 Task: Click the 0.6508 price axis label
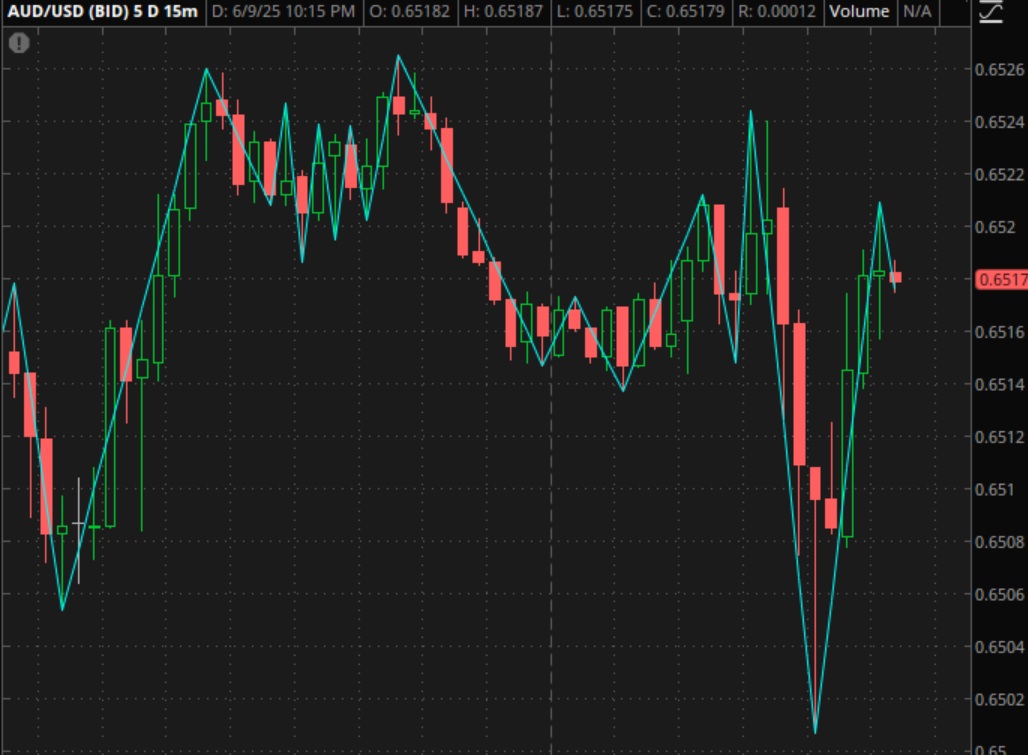[999, 541]
